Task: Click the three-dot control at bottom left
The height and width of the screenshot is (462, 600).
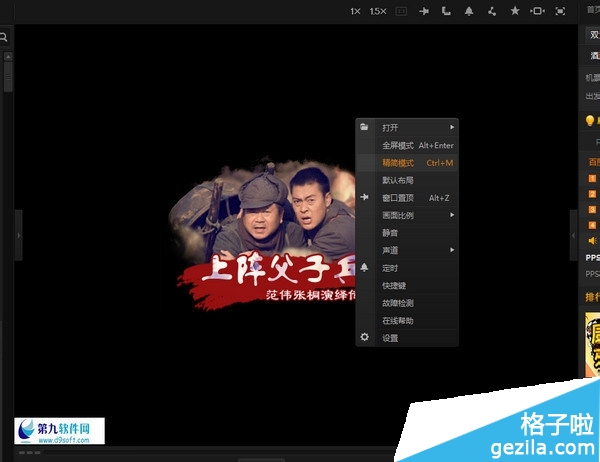Action: pos(29,453)
